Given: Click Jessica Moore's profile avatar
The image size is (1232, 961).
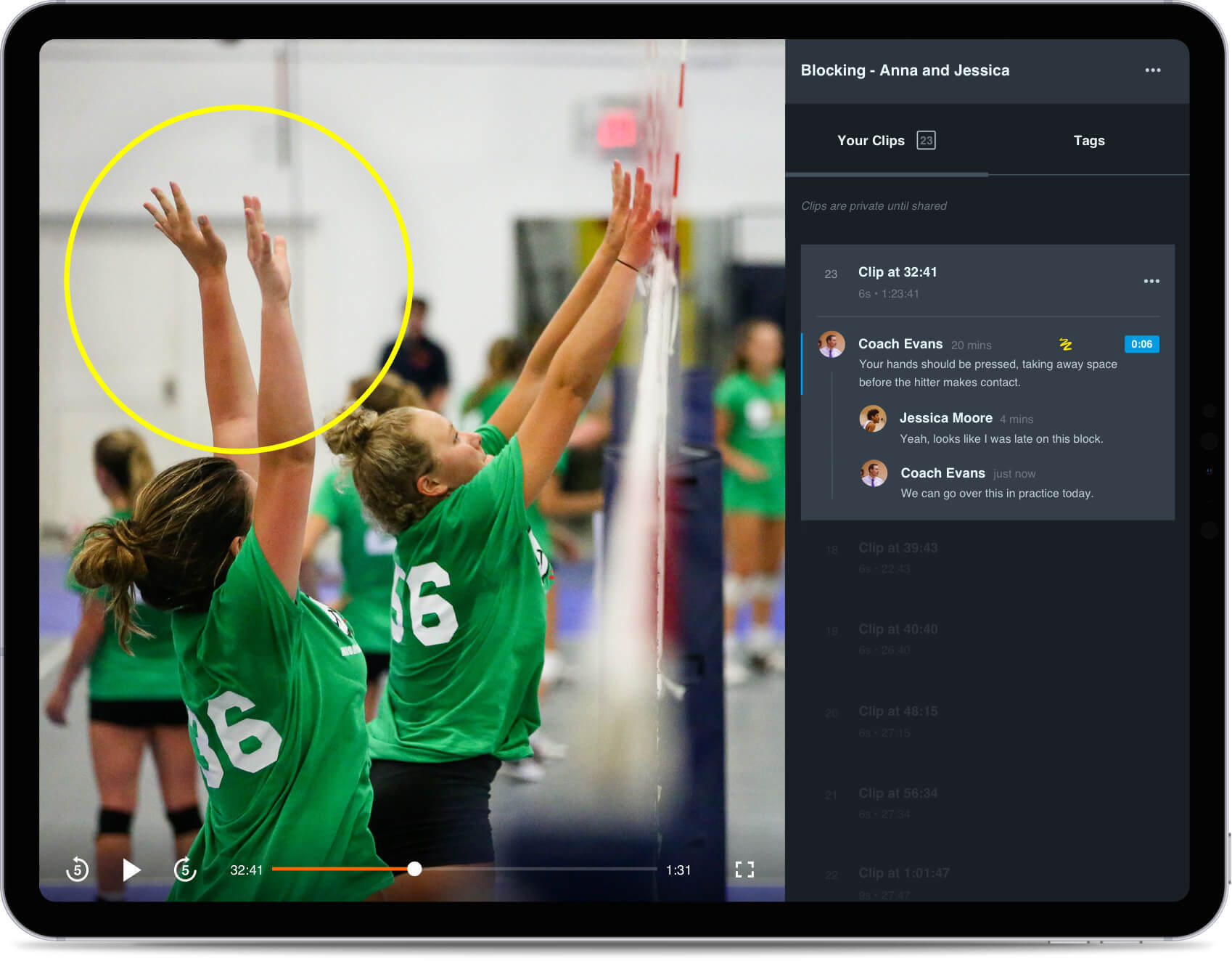Looking at the screenshot, I should (x=874, y=419).
